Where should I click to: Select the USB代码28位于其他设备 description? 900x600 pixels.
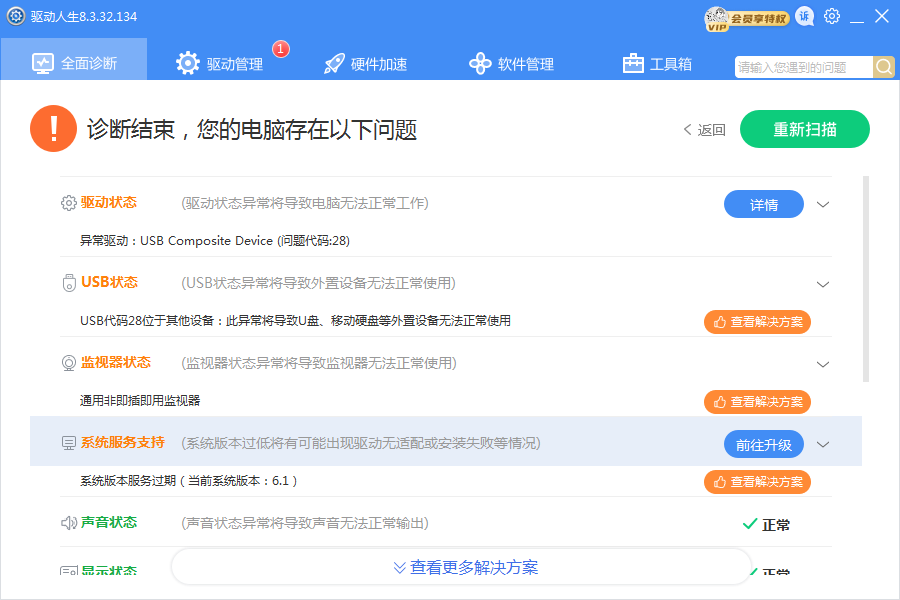pos(295,320)
